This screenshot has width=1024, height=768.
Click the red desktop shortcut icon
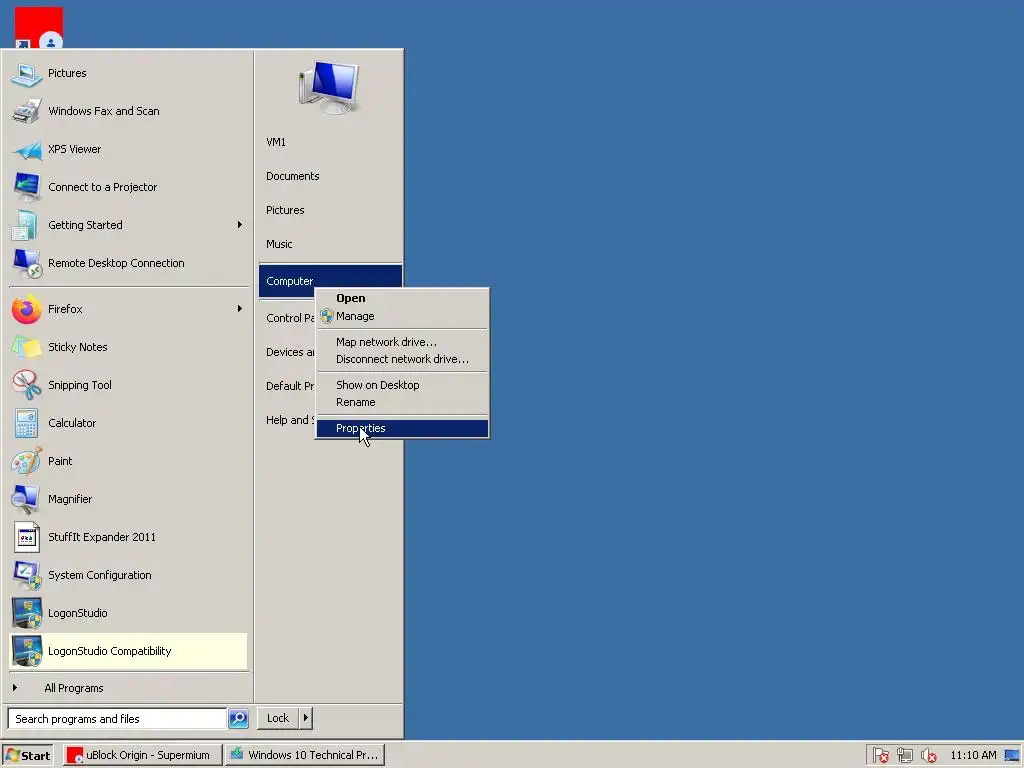tap(39, 28)
